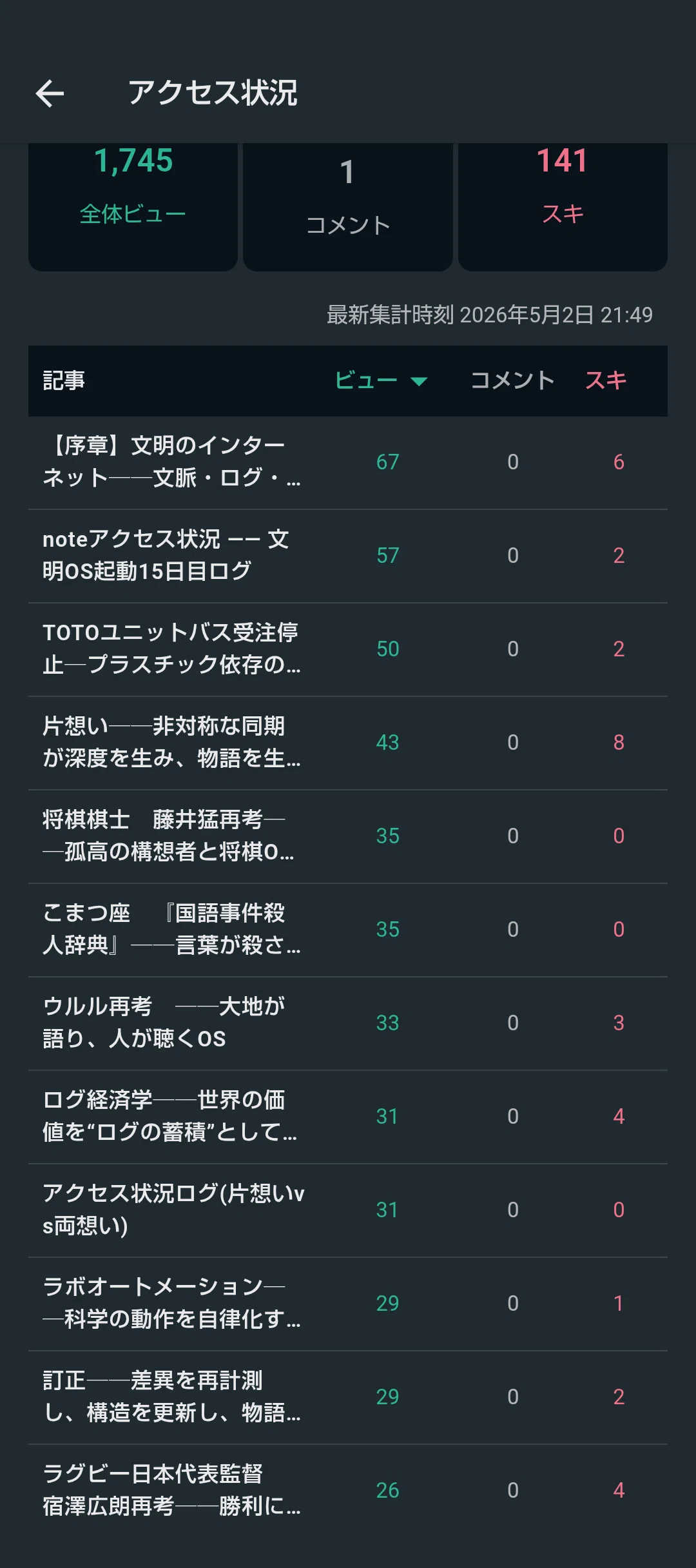This screenshot has width=696, height=1568.
Task: Open ラボオートメーション article row
Action: (348, 1304)
